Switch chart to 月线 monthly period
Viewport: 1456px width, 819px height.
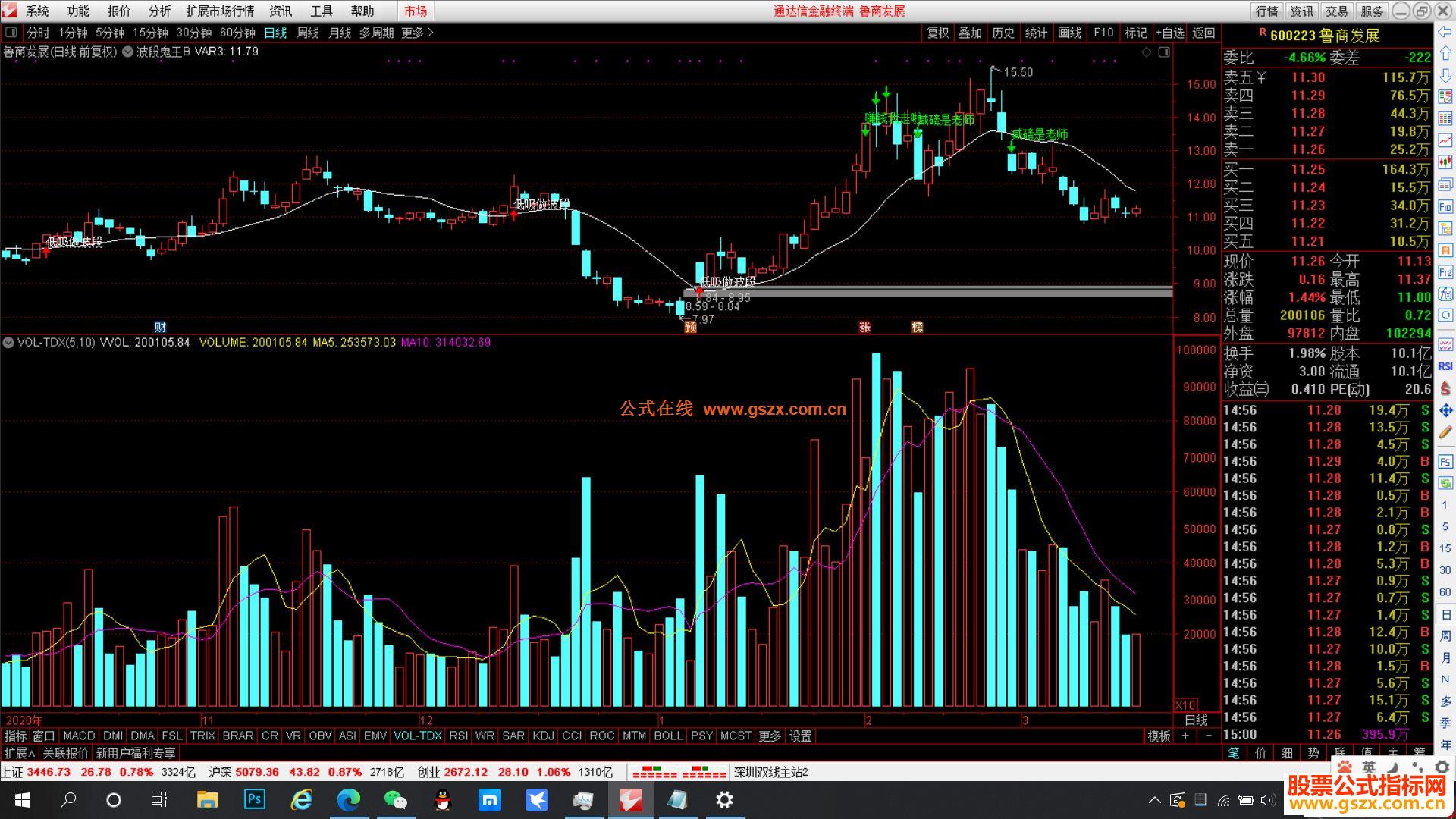pos(340,33)
